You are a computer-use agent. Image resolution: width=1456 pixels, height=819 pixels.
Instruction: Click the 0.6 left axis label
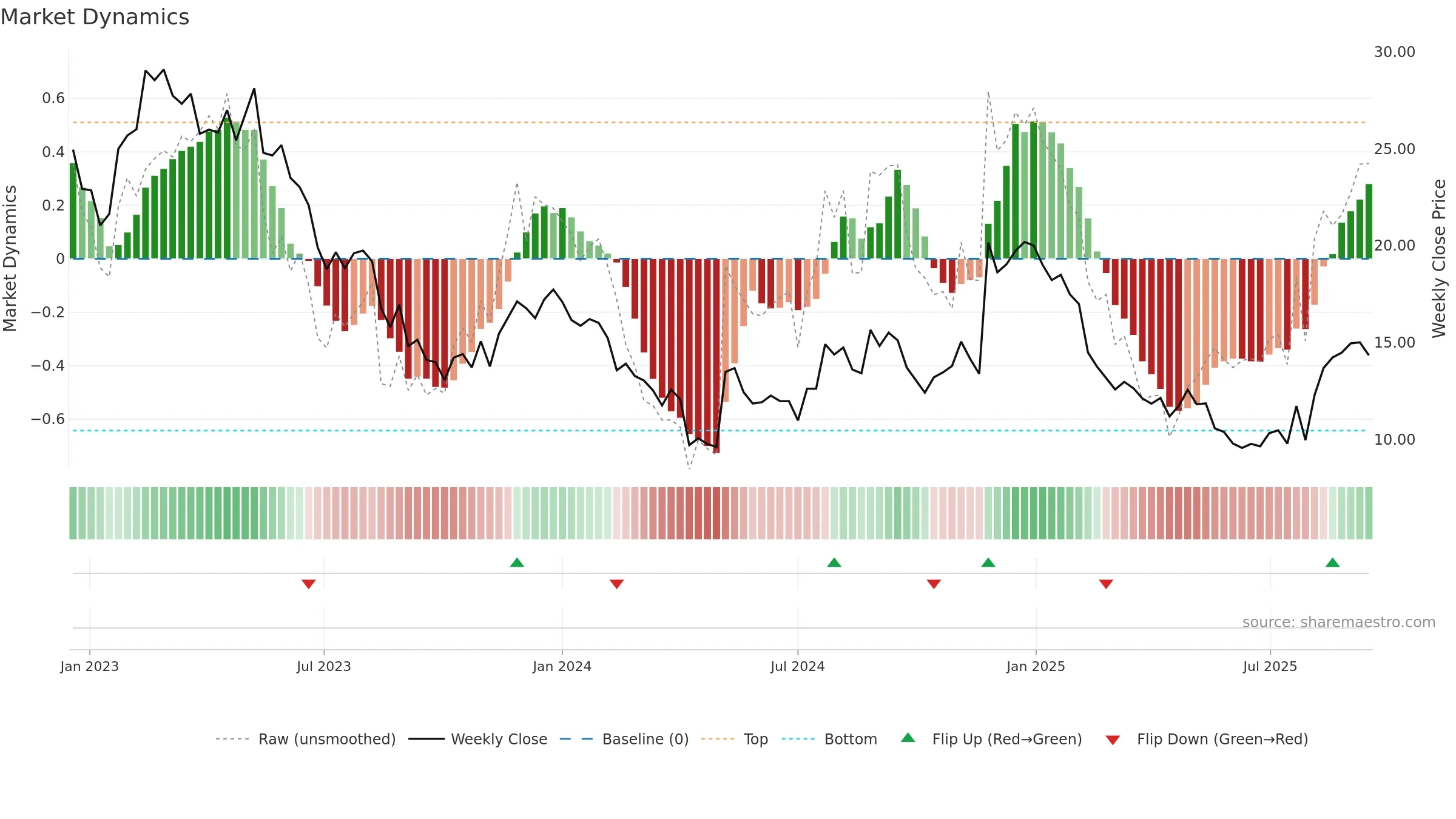(x=53, y=98)
